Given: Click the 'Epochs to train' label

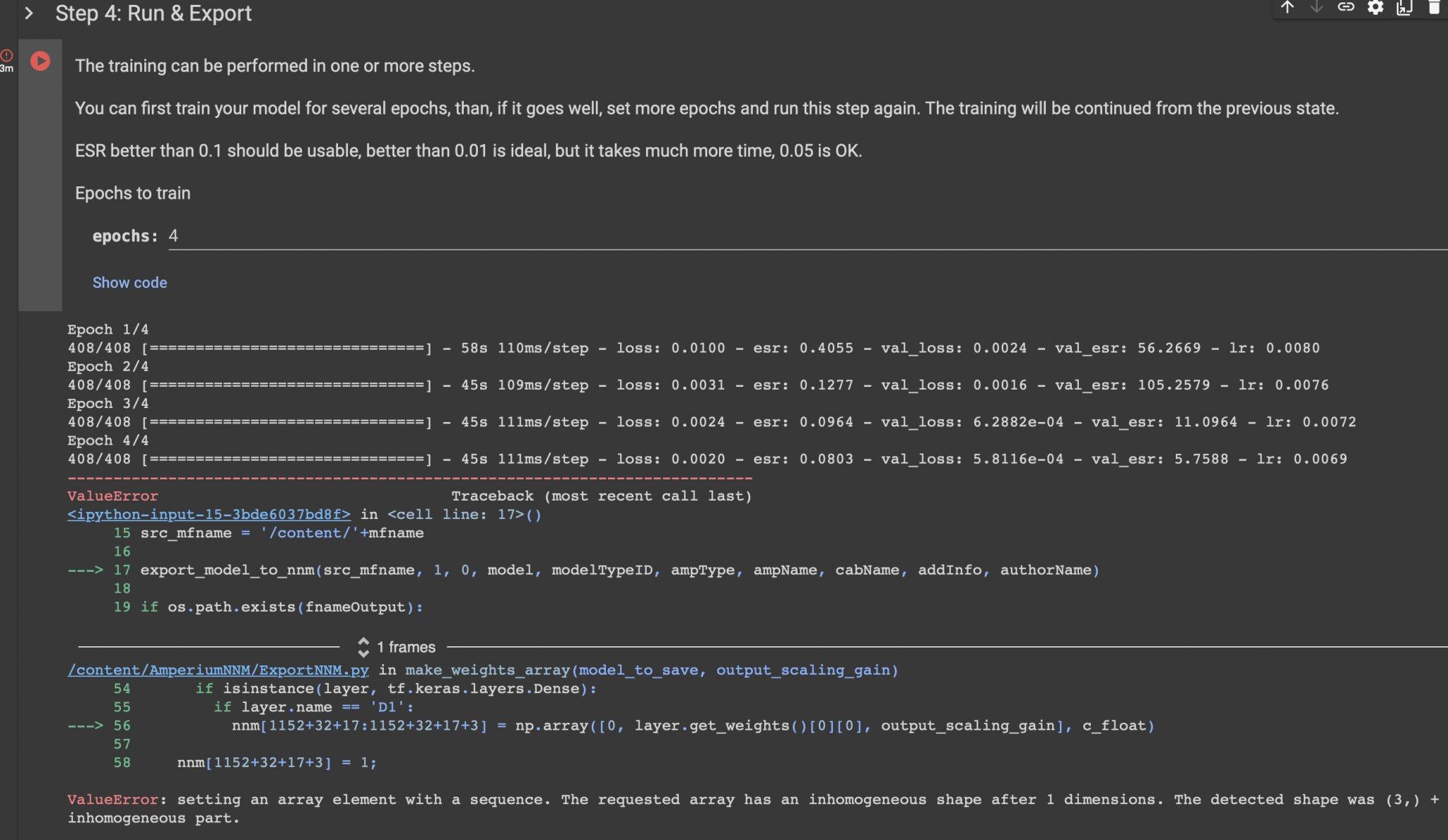Looking at the screenshot, I should pos(133,193).
